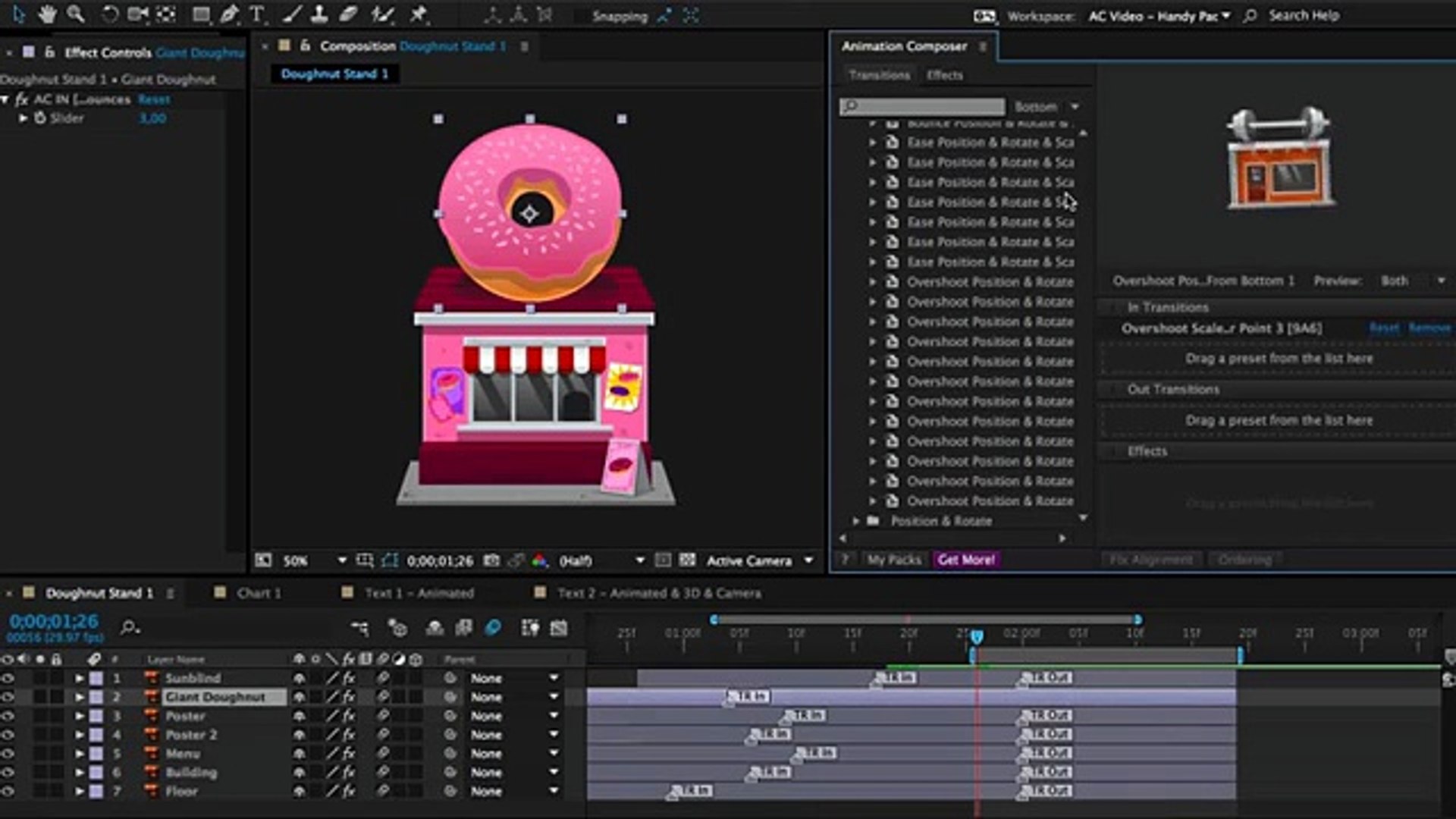Image resolution: width=1456 pixels, height=819 pixels.
Task: Expand the Building layer properties
Action: [79, 773]
